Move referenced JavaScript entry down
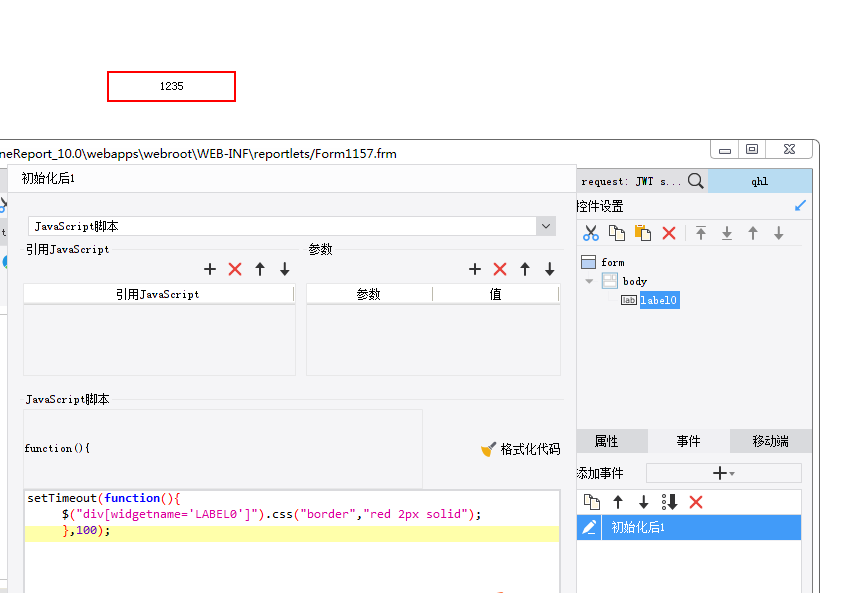This screenshot has height=593, width=860. [x=285, y=269]
